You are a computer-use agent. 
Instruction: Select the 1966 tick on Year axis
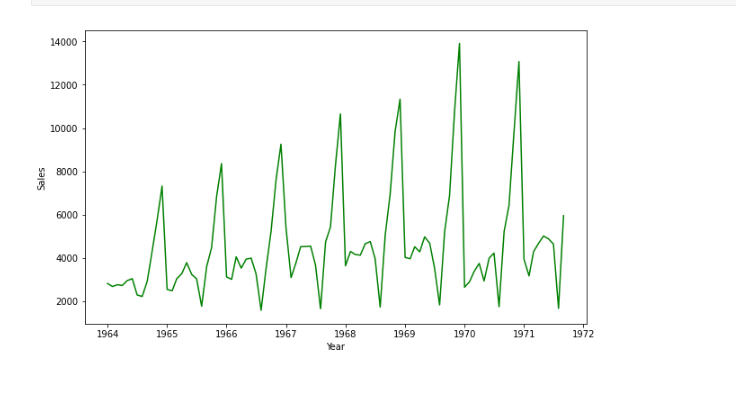pos(226,335)
